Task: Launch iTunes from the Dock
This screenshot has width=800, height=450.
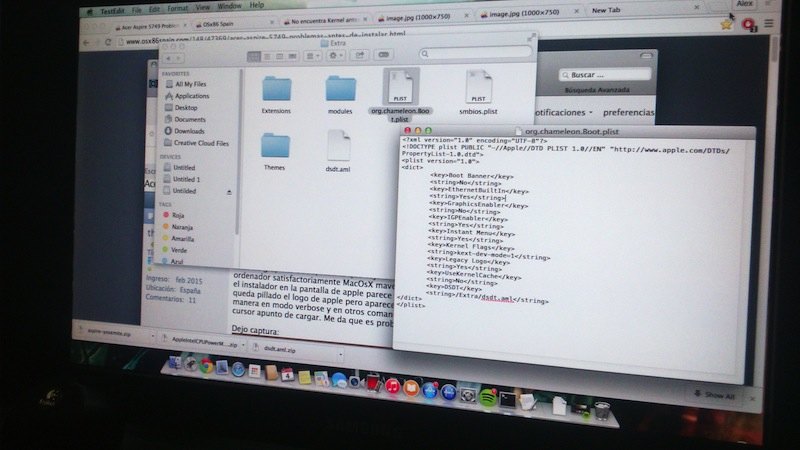Action: pyautogui.click(x=392, y=386)
